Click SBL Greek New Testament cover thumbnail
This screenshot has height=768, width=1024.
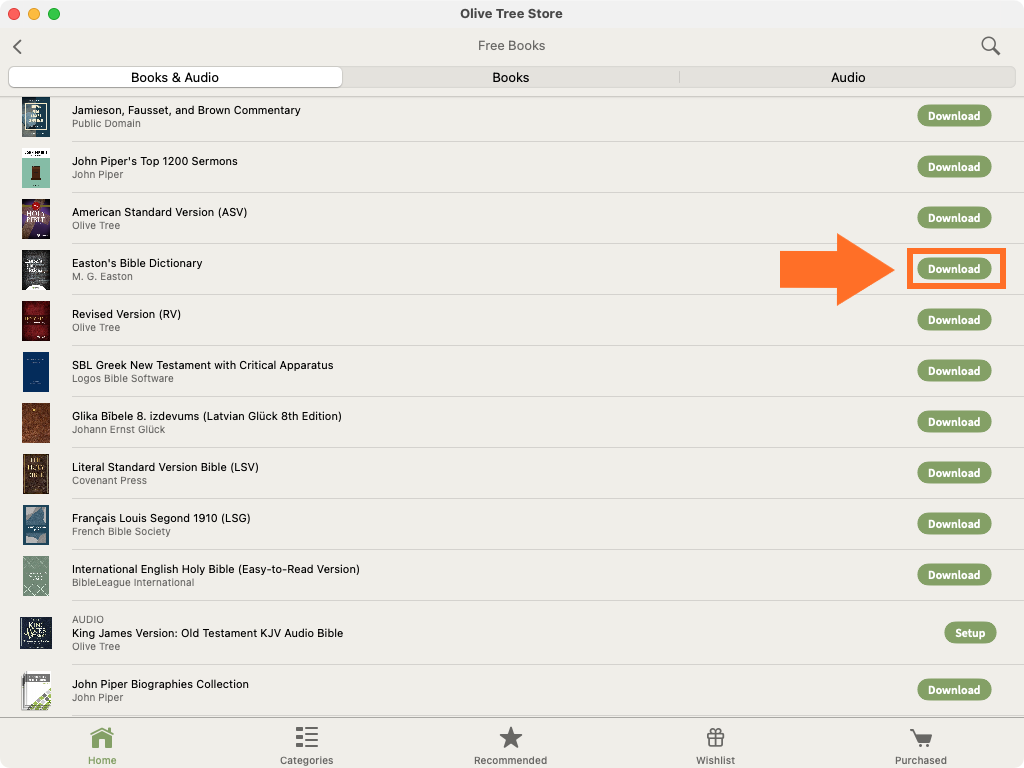36,372
